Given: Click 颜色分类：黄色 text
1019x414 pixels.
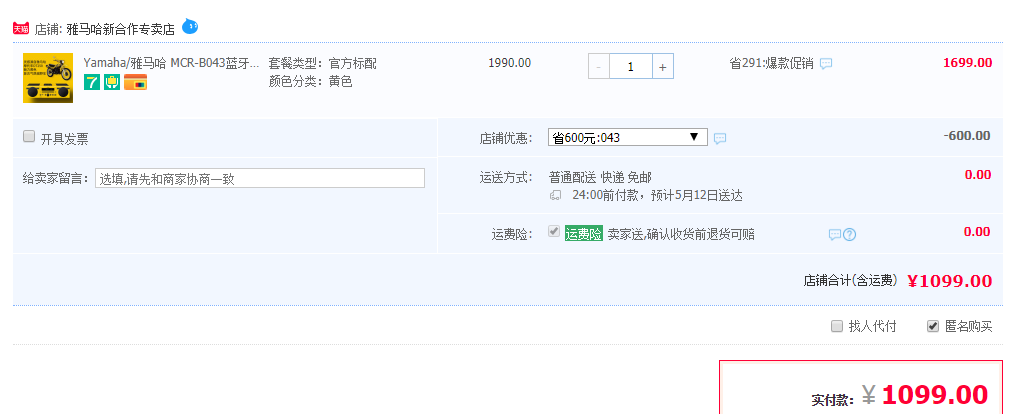Looking at the screenshot, I should [x=310, y=81].
